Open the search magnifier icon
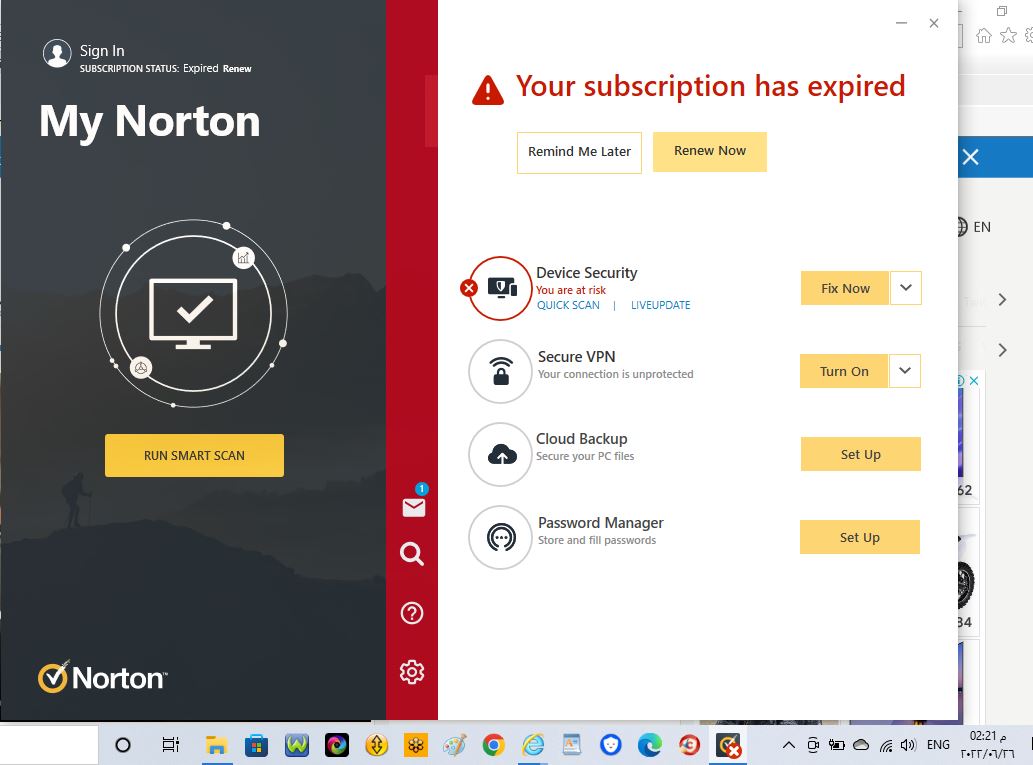This screenshot has height=765, width=1033. pyautogui.click(x=412, y=554)
